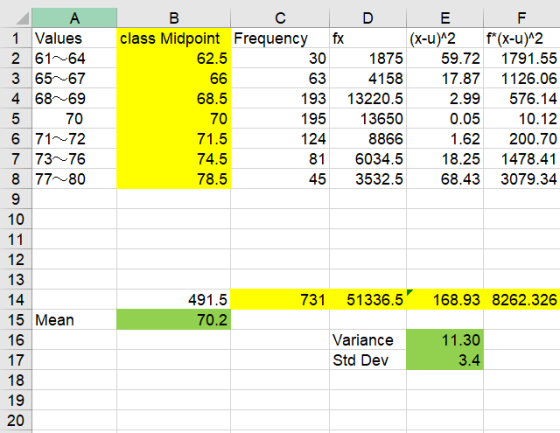Click squared deviation cell 17.87
Screen dimensions: 560x433
445,78
